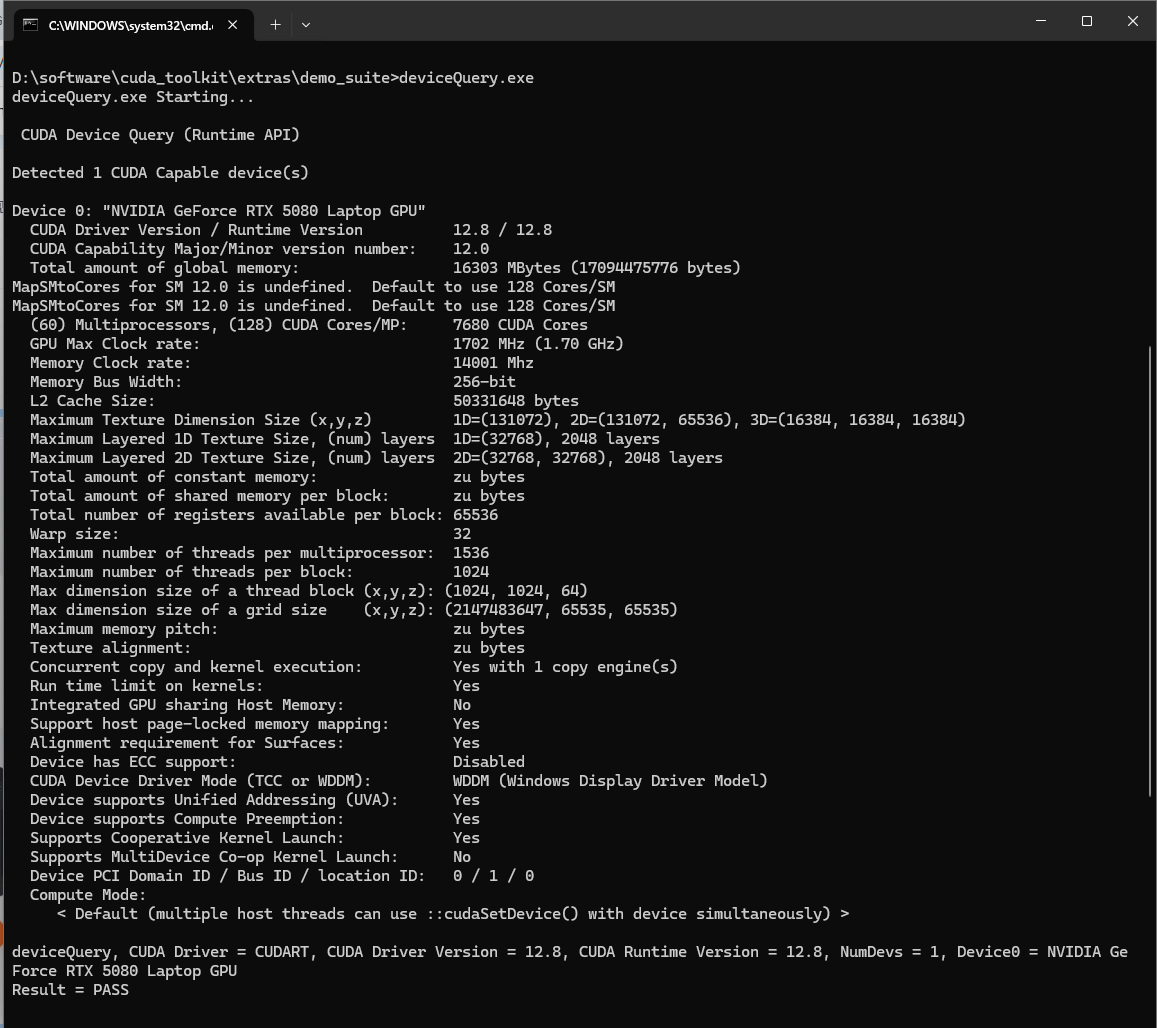Click 'Run time limit on kernels:' label
Screen dimensions: 1157x1028
pyautogui.click(x=146, y=686)
